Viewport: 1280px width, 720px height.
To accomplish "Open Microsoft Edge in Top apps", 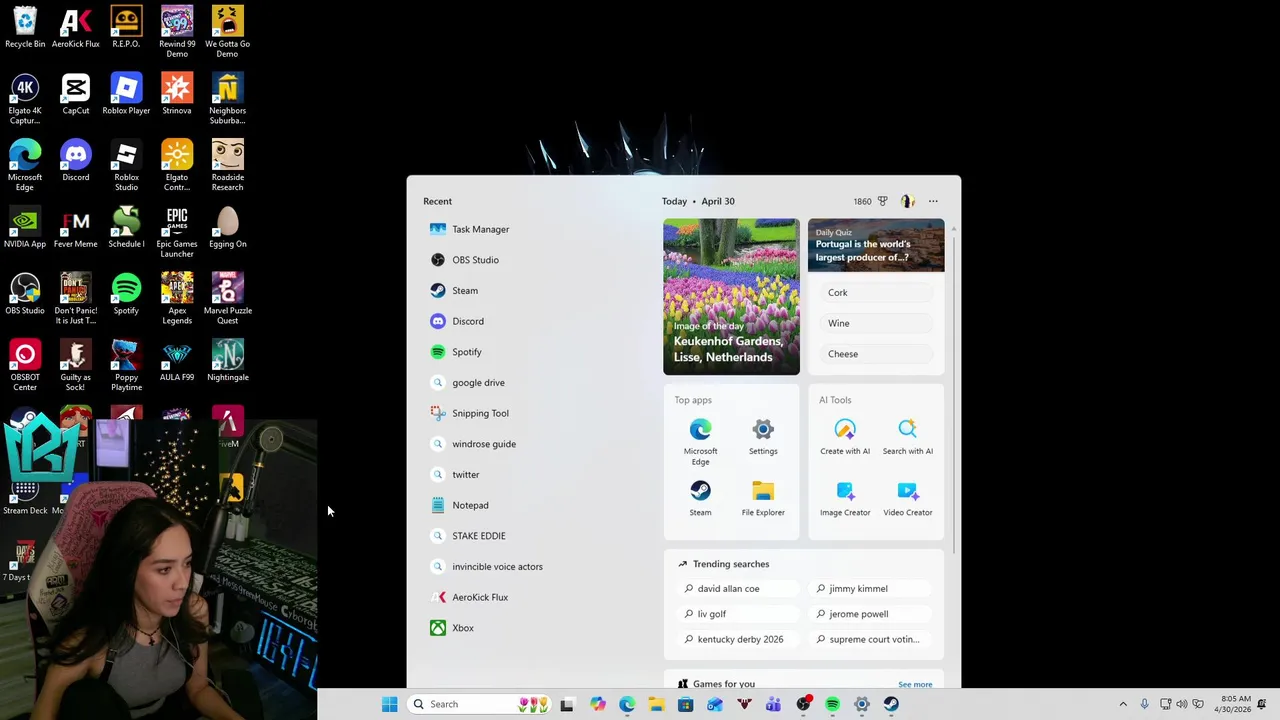I will point(700,441).
